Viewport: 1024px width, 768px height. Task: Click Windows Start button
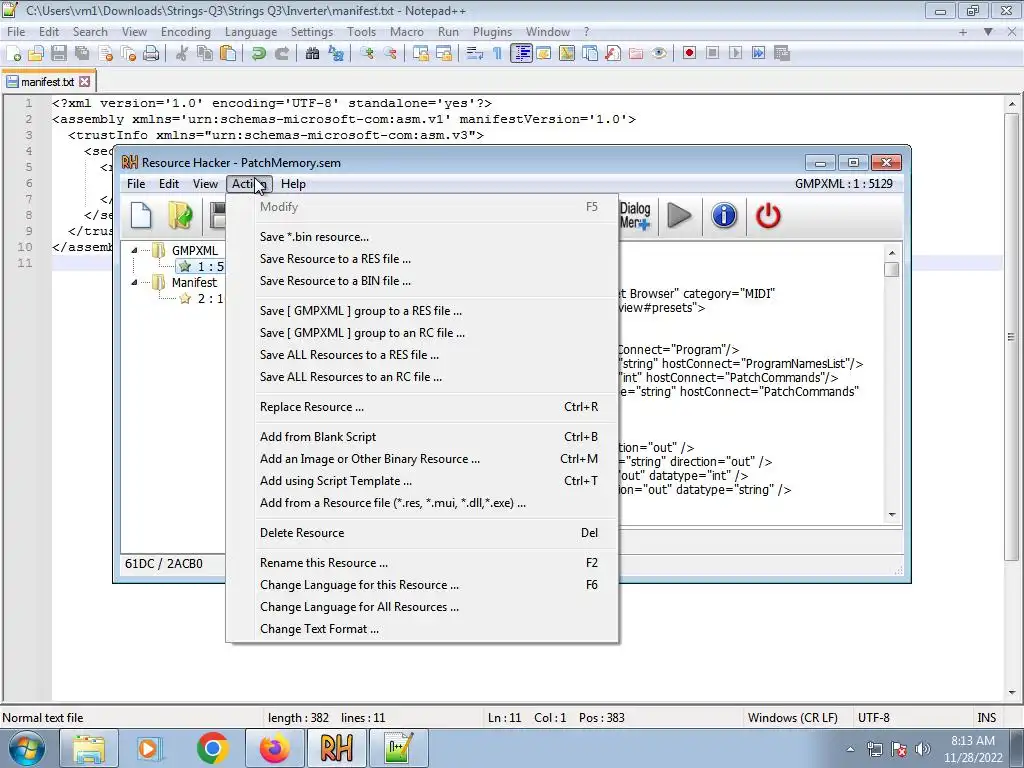coord(26,748)
